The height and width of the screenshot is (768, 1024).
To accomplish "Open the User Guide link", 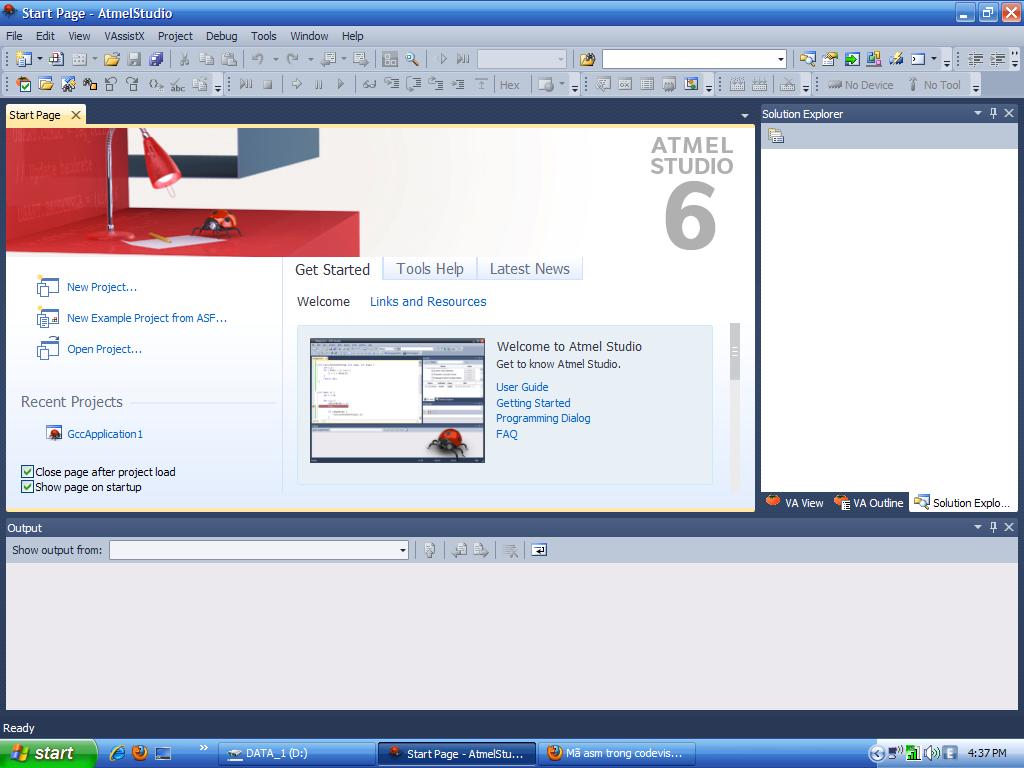I will (x=522, y=387).
